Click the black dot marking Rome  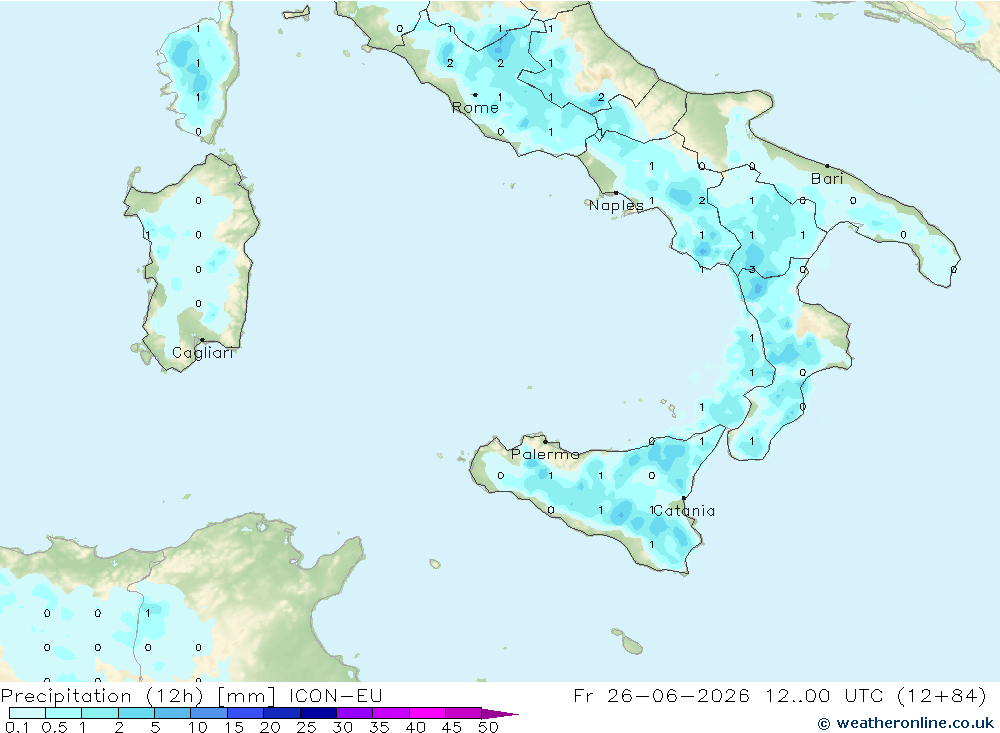475,95
